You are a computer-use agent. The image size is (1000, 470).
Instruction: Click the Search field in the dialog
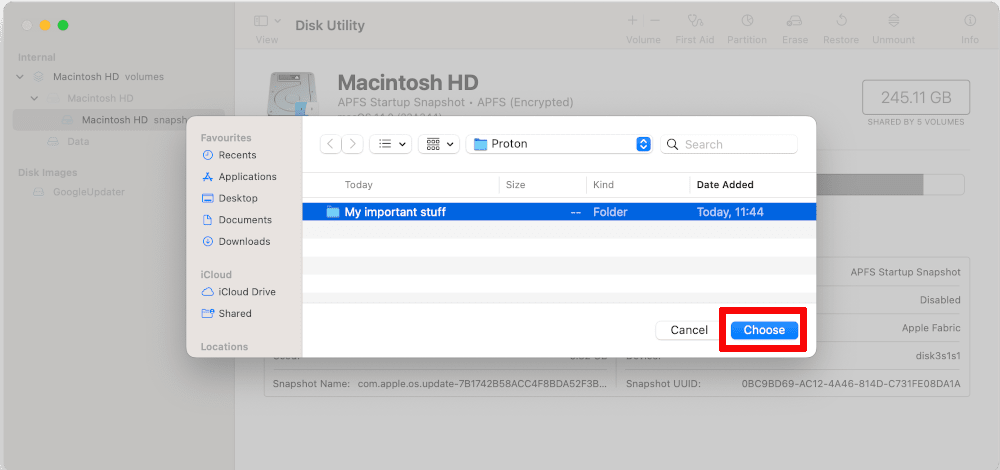coord(729,144)
